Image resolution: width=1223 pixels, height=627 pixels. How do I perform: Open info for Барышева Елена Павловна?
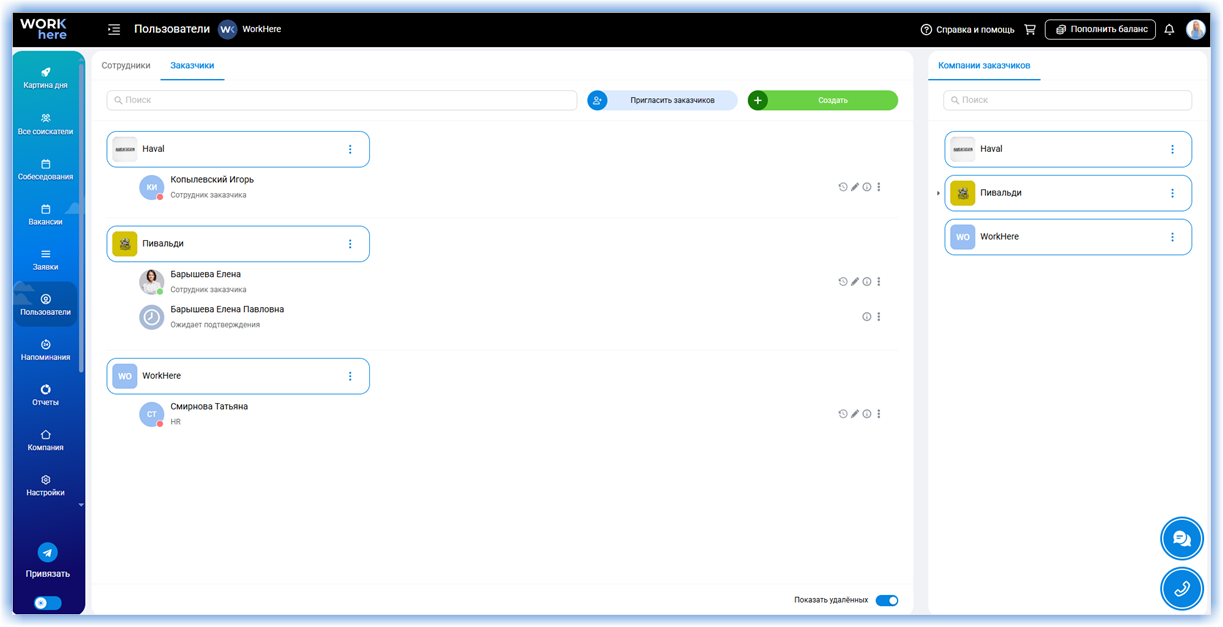(x=867, y=317)
